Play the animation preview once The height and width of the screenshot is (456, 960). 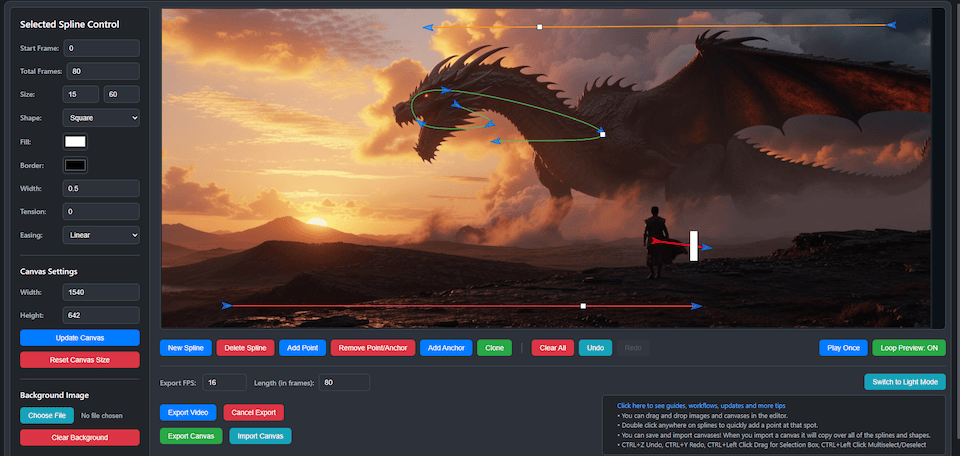(x=843, y=348)
